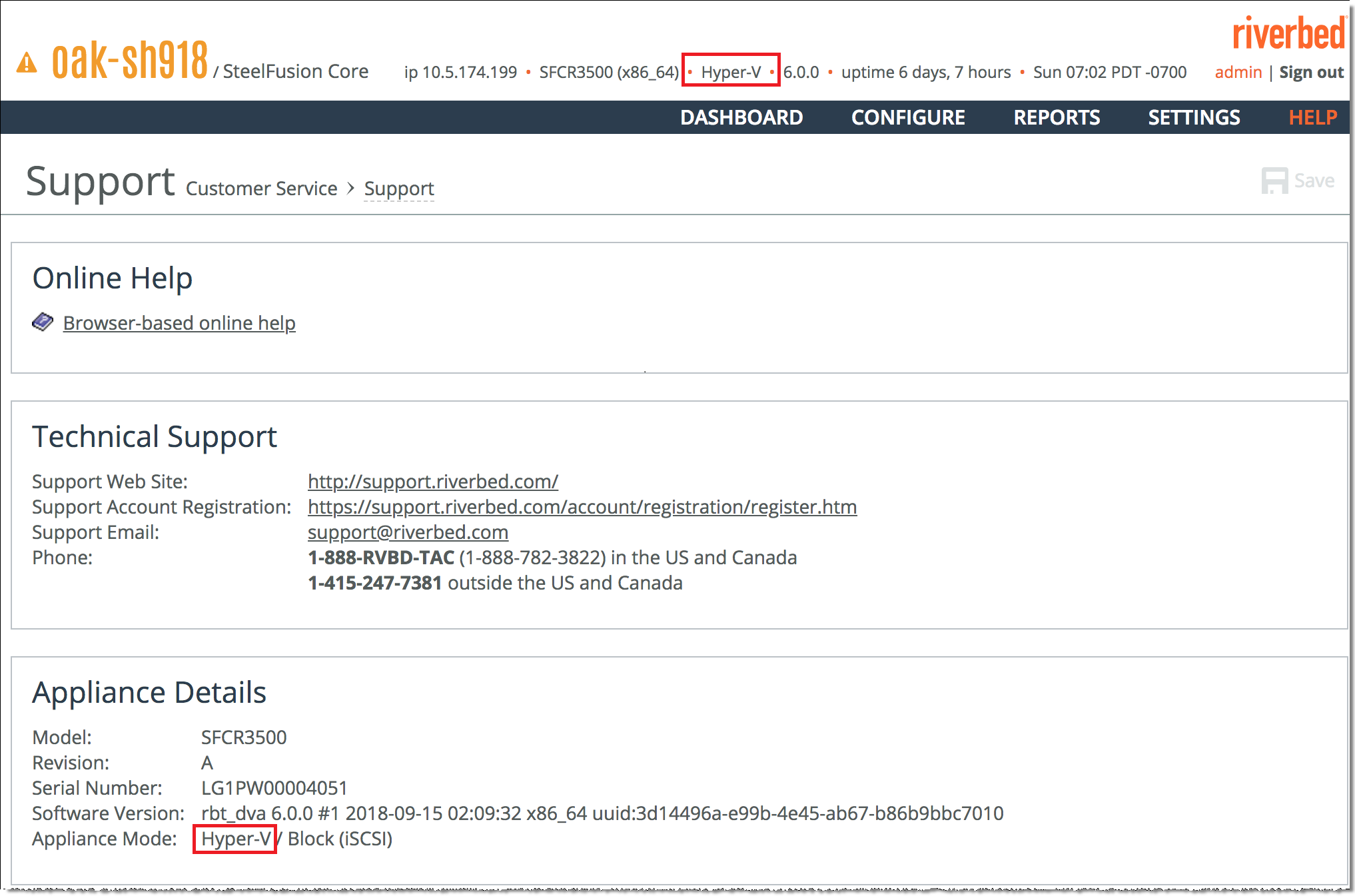Click the Online Help heading
1355x896 pixels.
(113, 278)
